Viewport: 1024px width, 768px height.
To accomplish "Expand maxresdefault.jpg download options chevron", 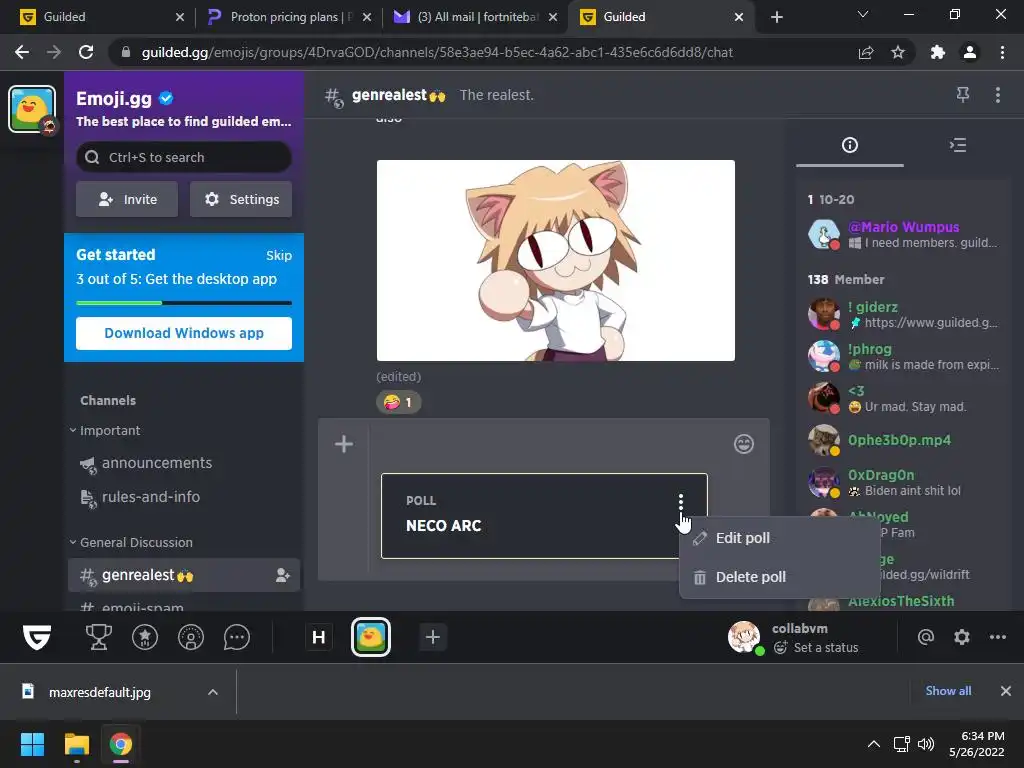I will click(x=212, y=692).
